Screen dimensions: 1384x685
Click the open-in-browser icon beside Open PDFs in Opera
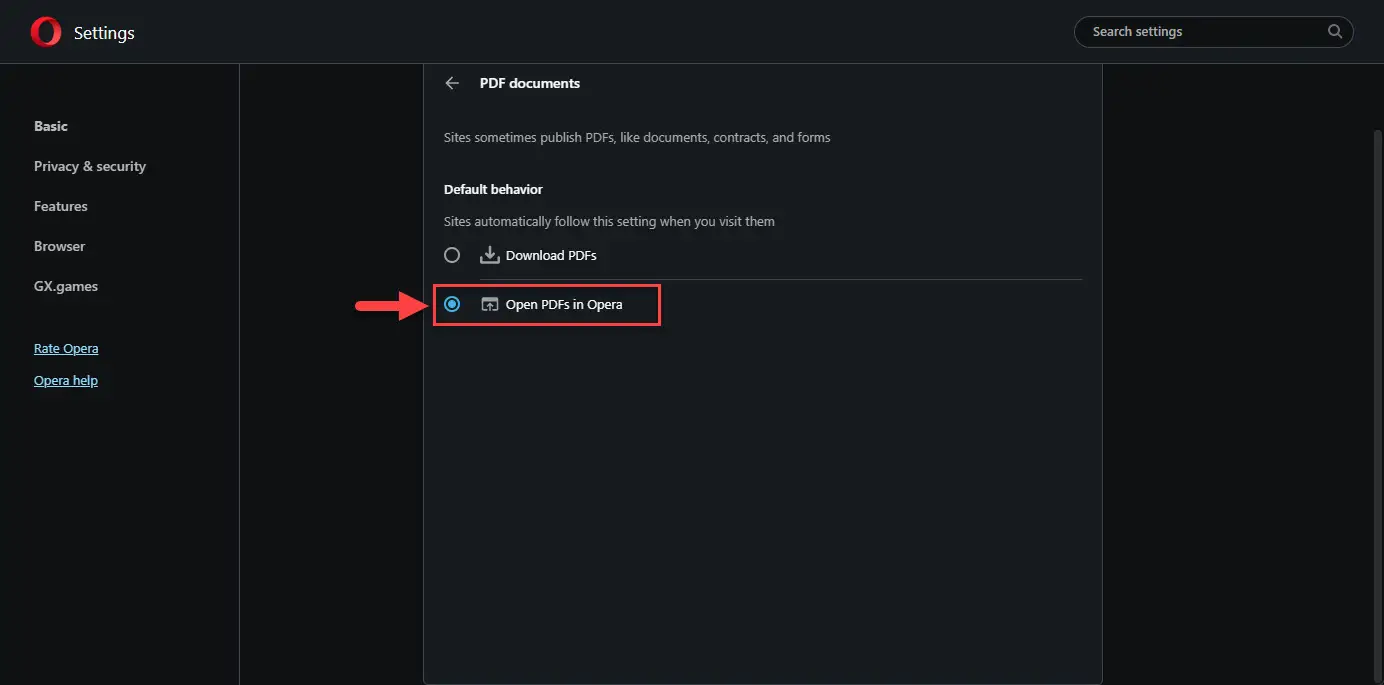(x=489, y=304)
